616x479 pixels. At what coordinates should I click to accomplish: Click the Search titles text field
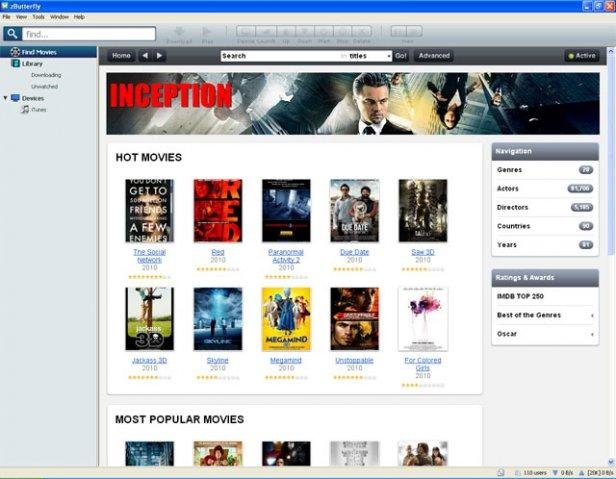click(280, 56)
